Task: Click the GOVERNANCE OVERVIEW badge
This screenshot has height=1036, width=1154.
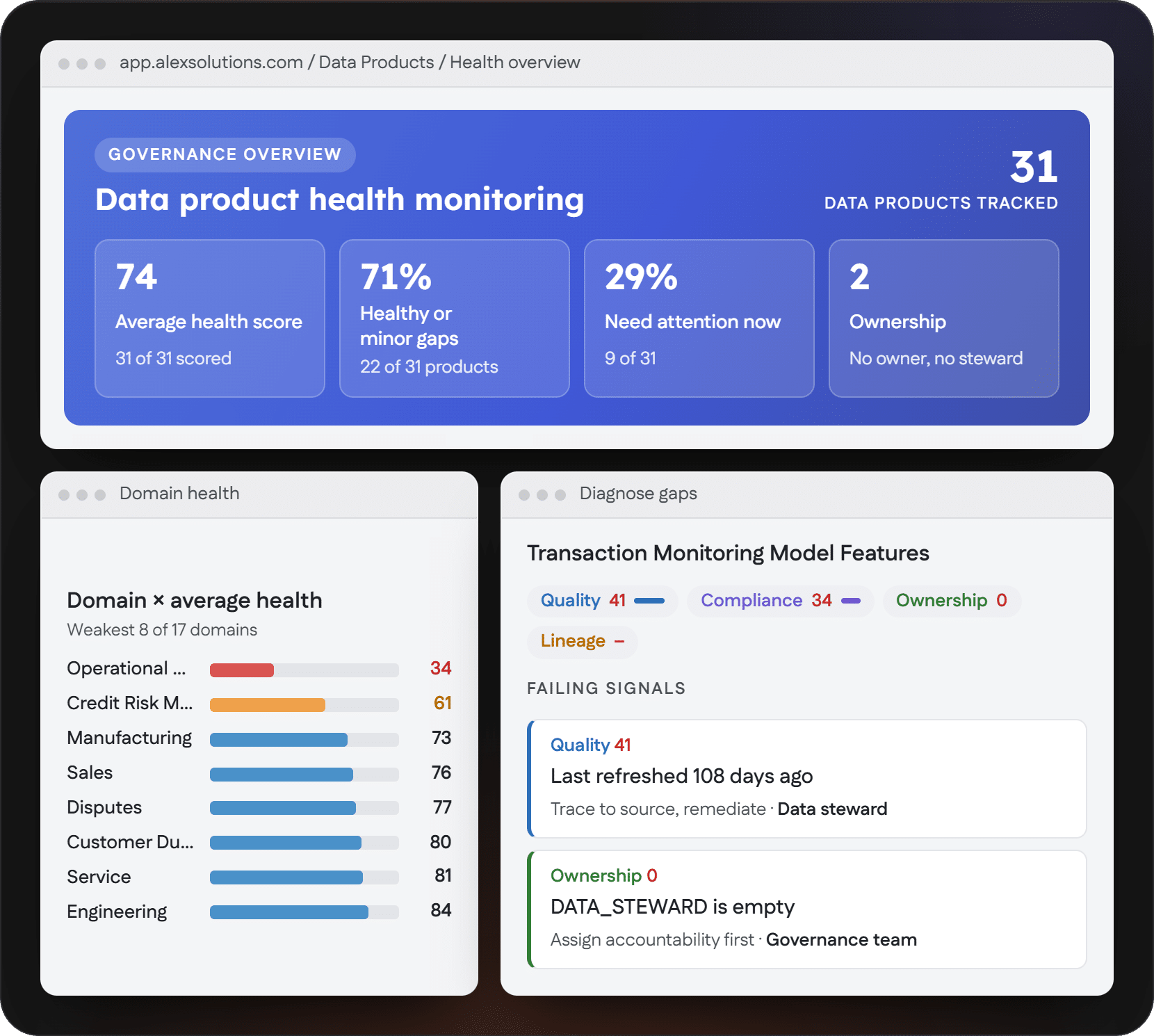Action: point(225,154)
